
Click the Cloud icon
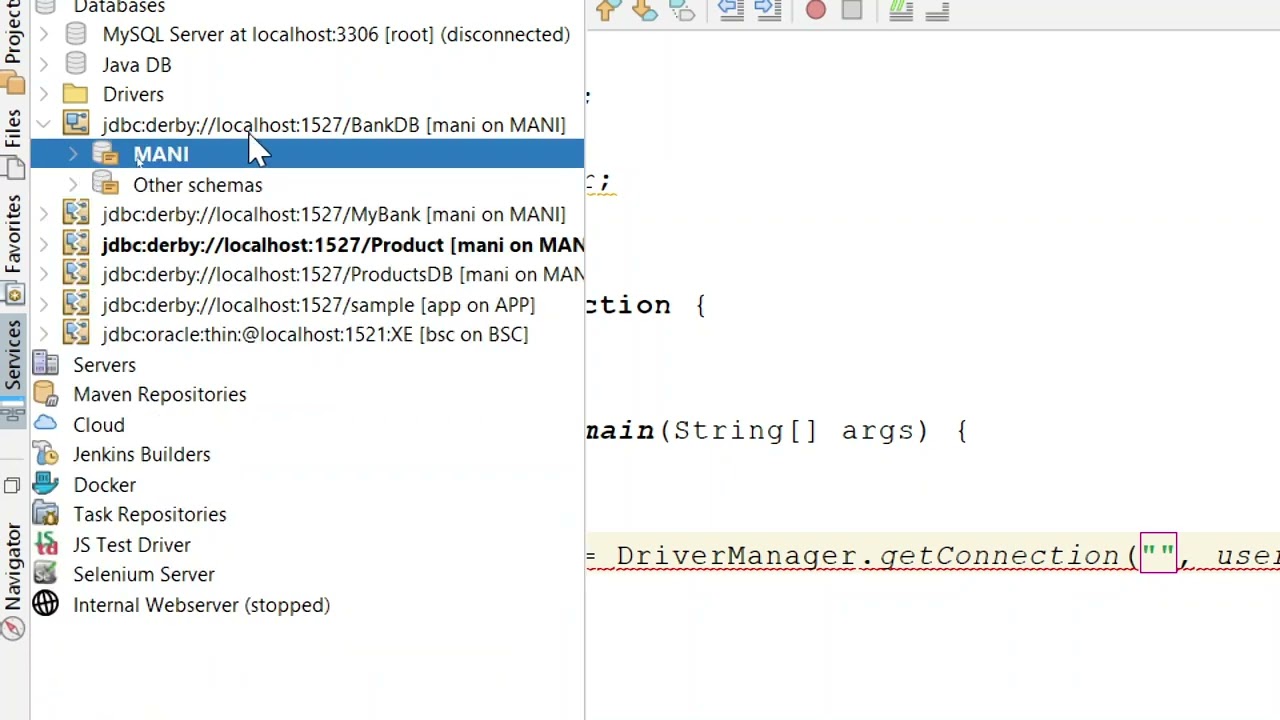pos(46,424)
